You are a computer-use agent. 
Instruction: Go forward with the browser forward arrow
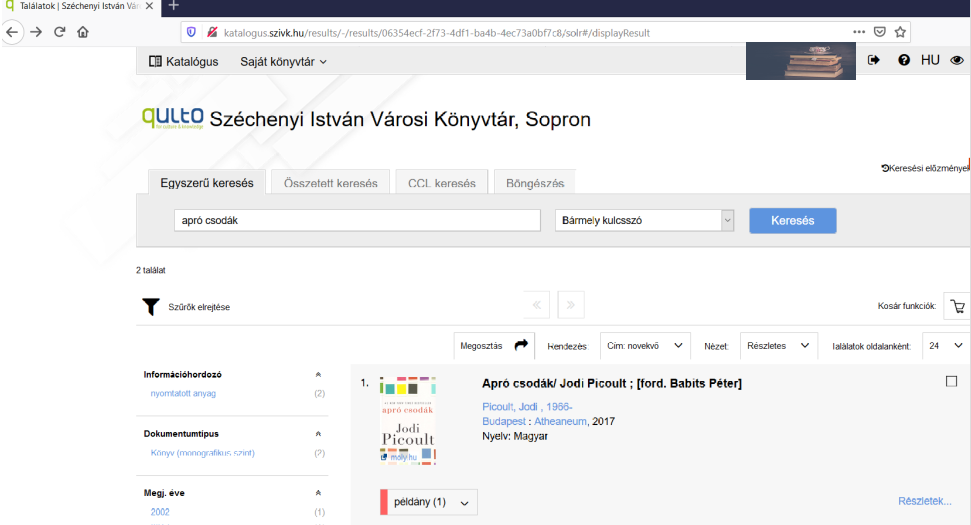coord(36,32)
